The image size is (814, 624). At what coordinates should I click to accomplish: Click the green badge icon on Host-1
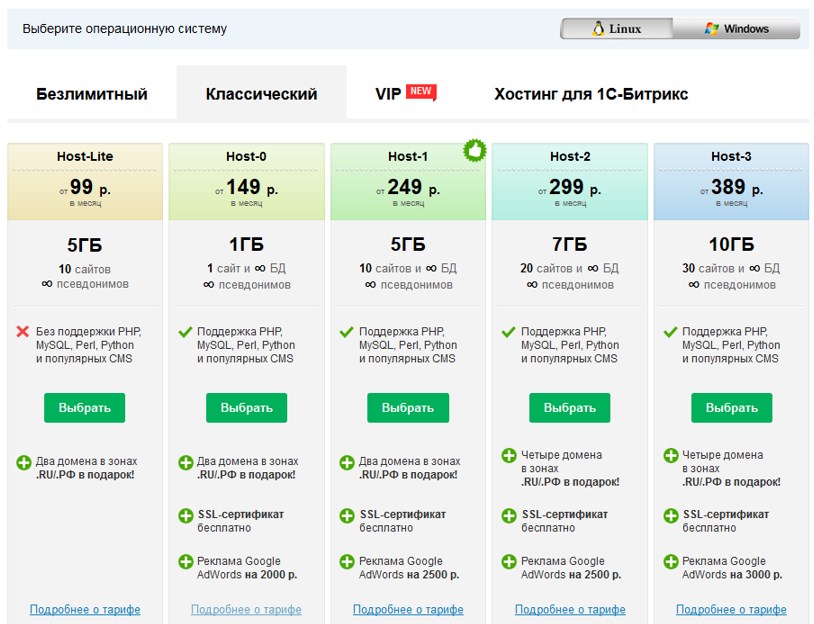tap(474, 151)
